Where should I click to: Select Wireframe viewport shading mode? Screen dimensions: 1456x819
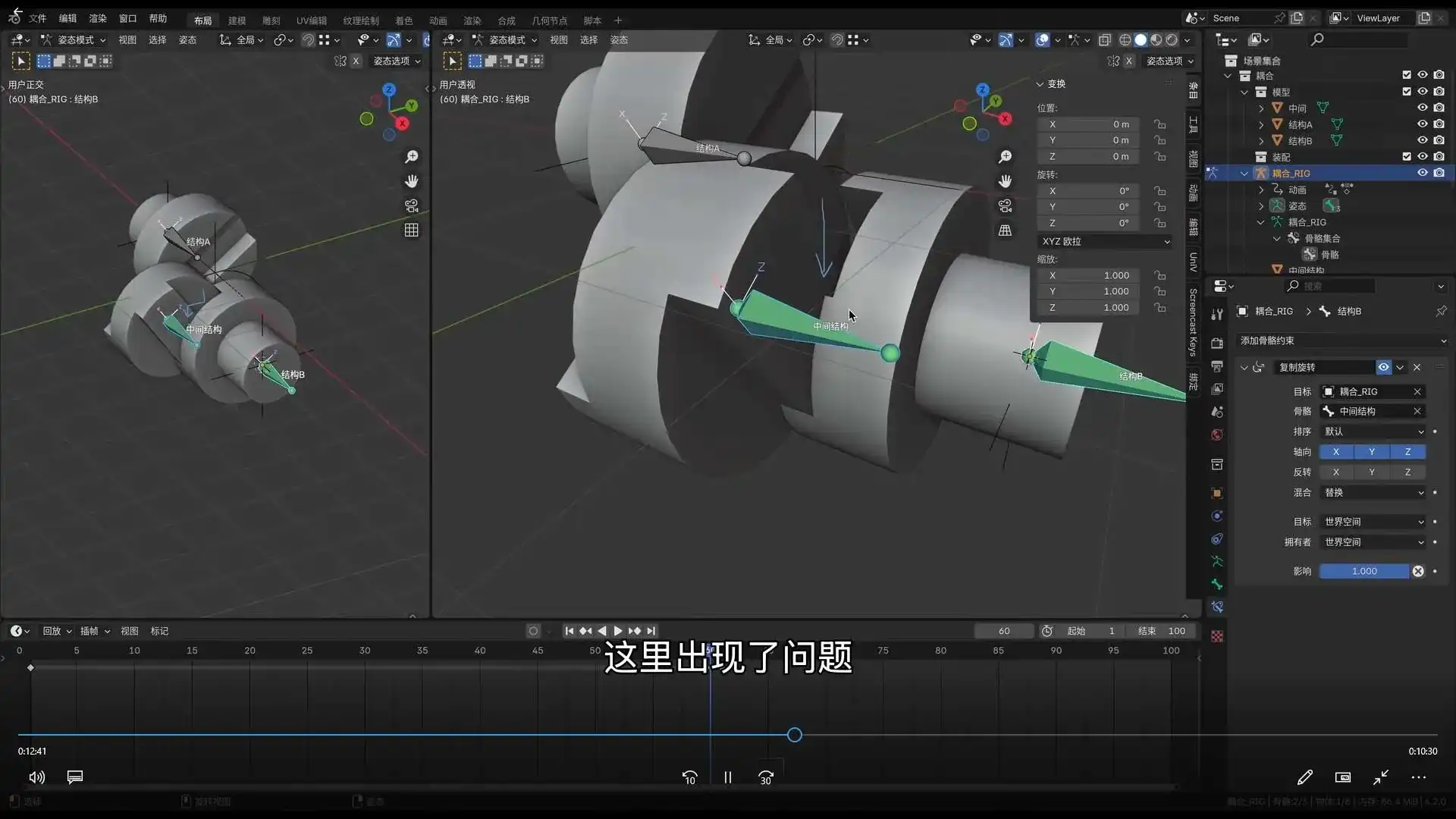[1125, 40]
